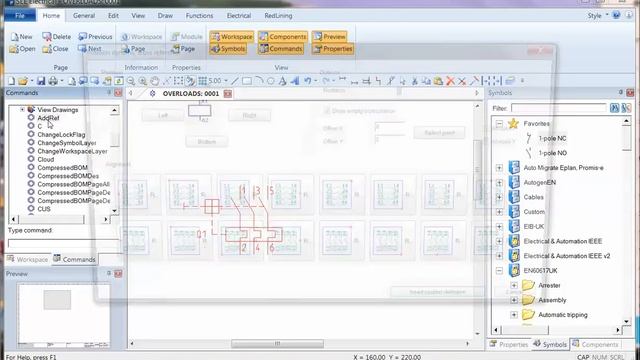Viewport: 640px width, 360px height.
Task: Click Delete page button
Action: [x=57, y=36]
